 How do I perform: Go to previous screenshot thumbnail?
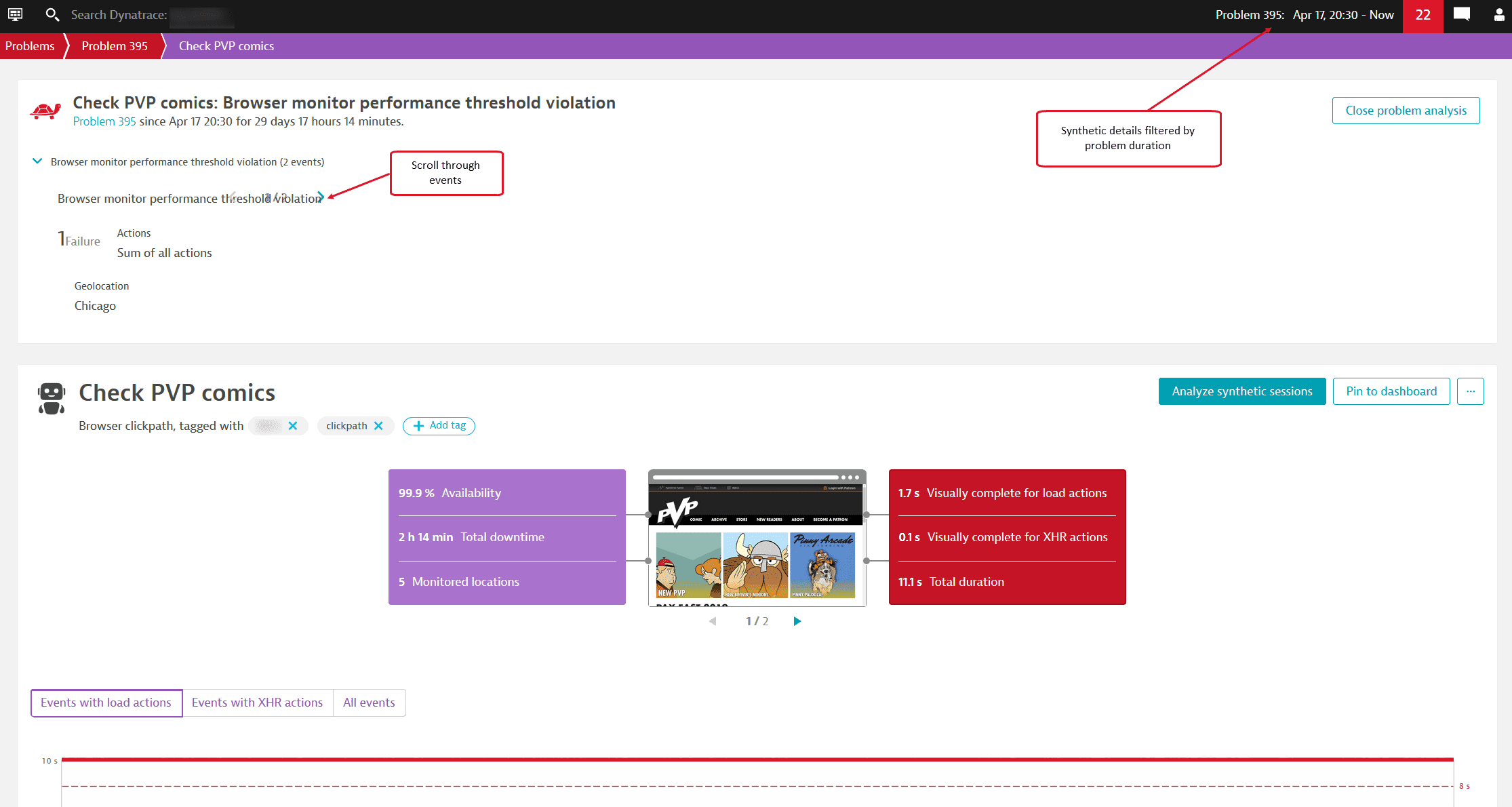[713, 621]
